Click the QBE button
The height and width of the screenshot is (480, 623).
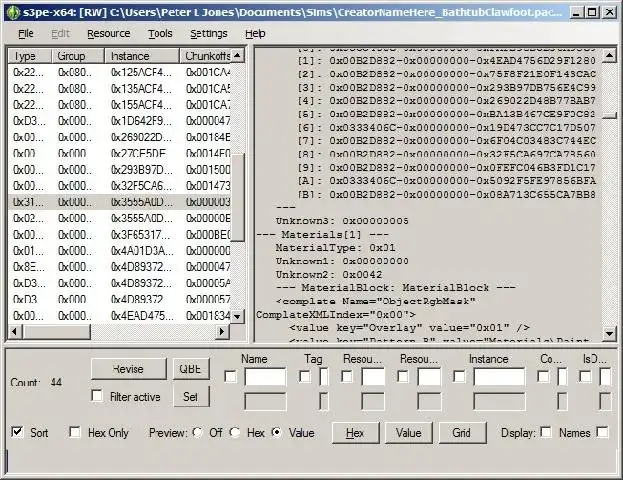point(191,369)
